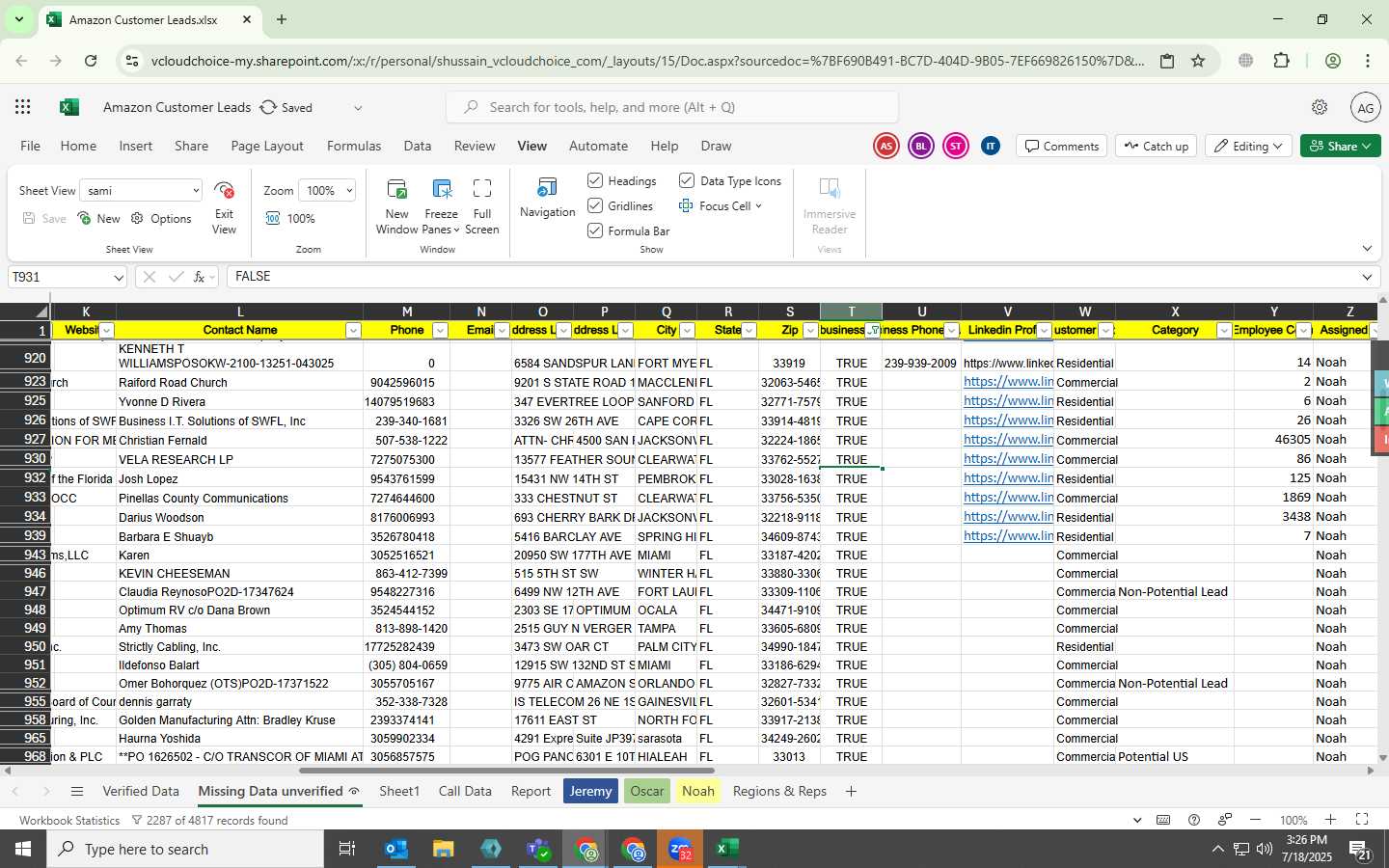Open Task View on the taskbar

(347, 849)
